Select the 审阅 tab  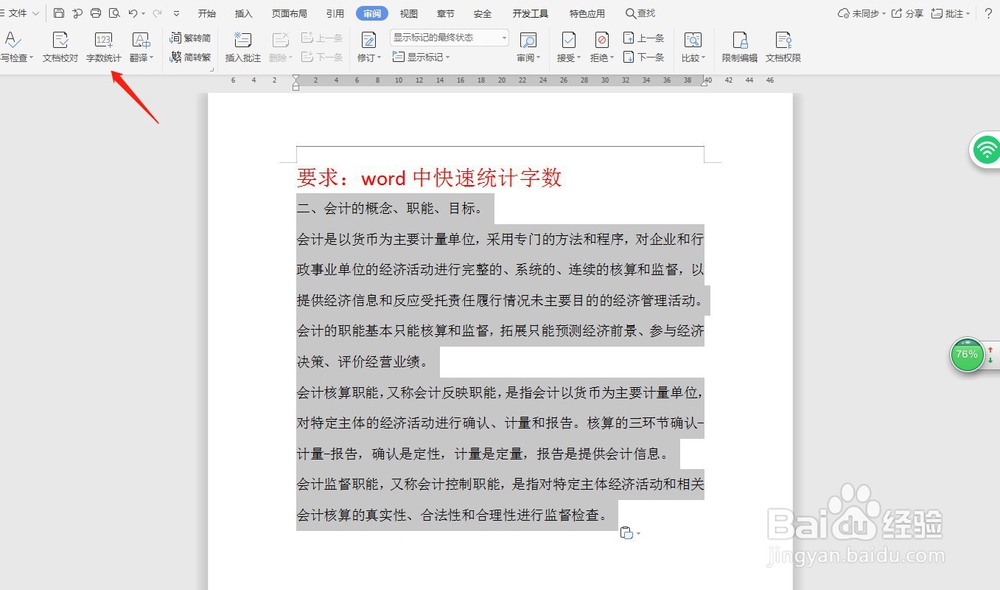(x=372, y=13)
